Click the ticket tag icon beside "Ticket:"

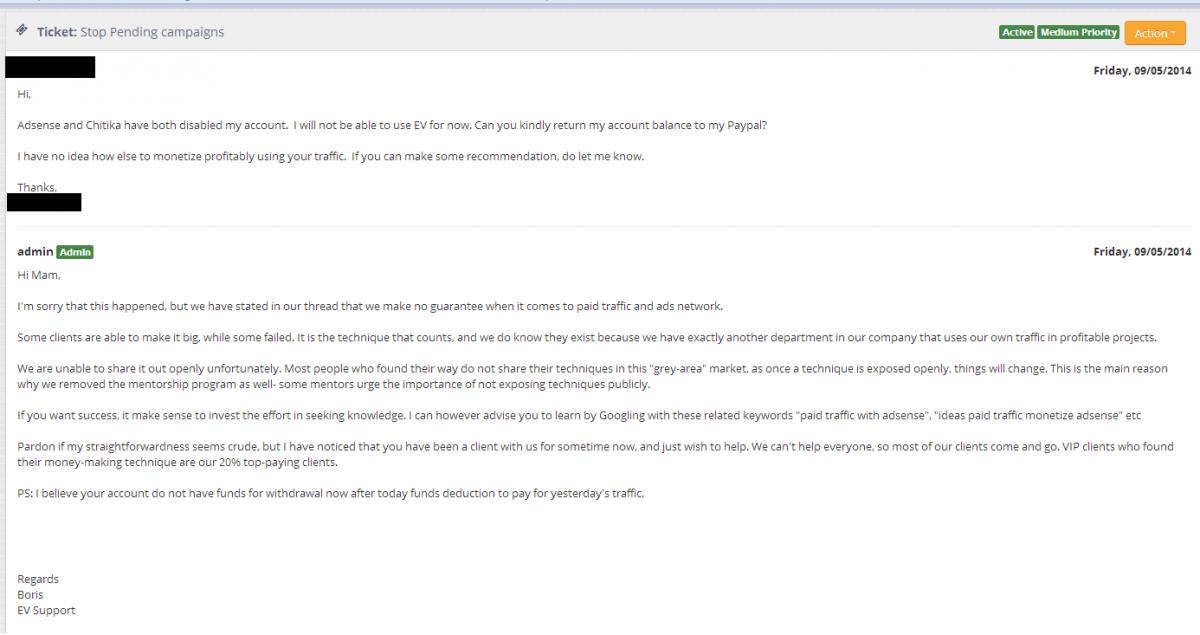[22, 31]
